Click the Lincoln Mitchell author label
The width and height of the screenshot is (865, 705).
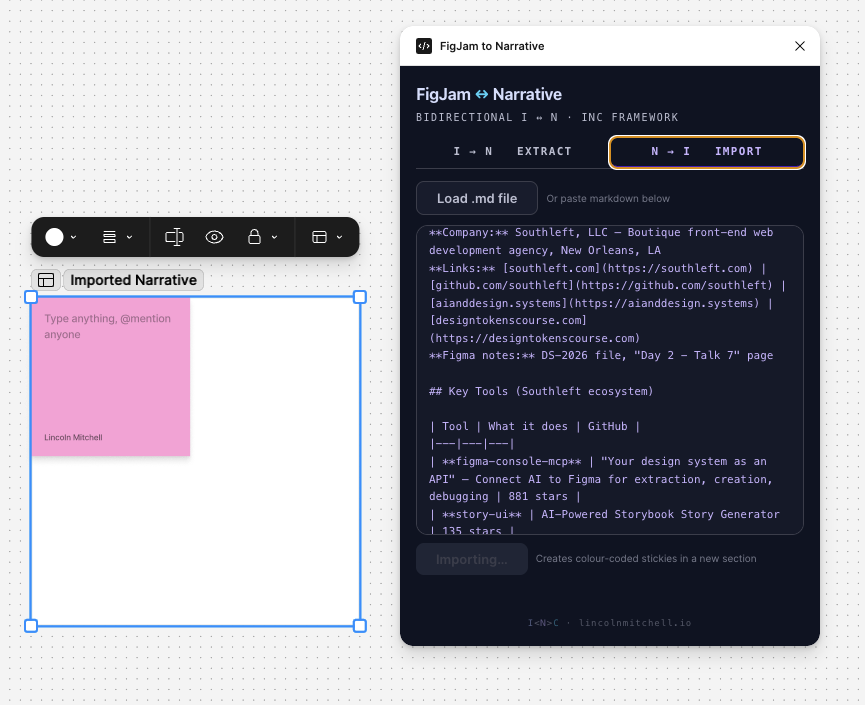(73, 437)
